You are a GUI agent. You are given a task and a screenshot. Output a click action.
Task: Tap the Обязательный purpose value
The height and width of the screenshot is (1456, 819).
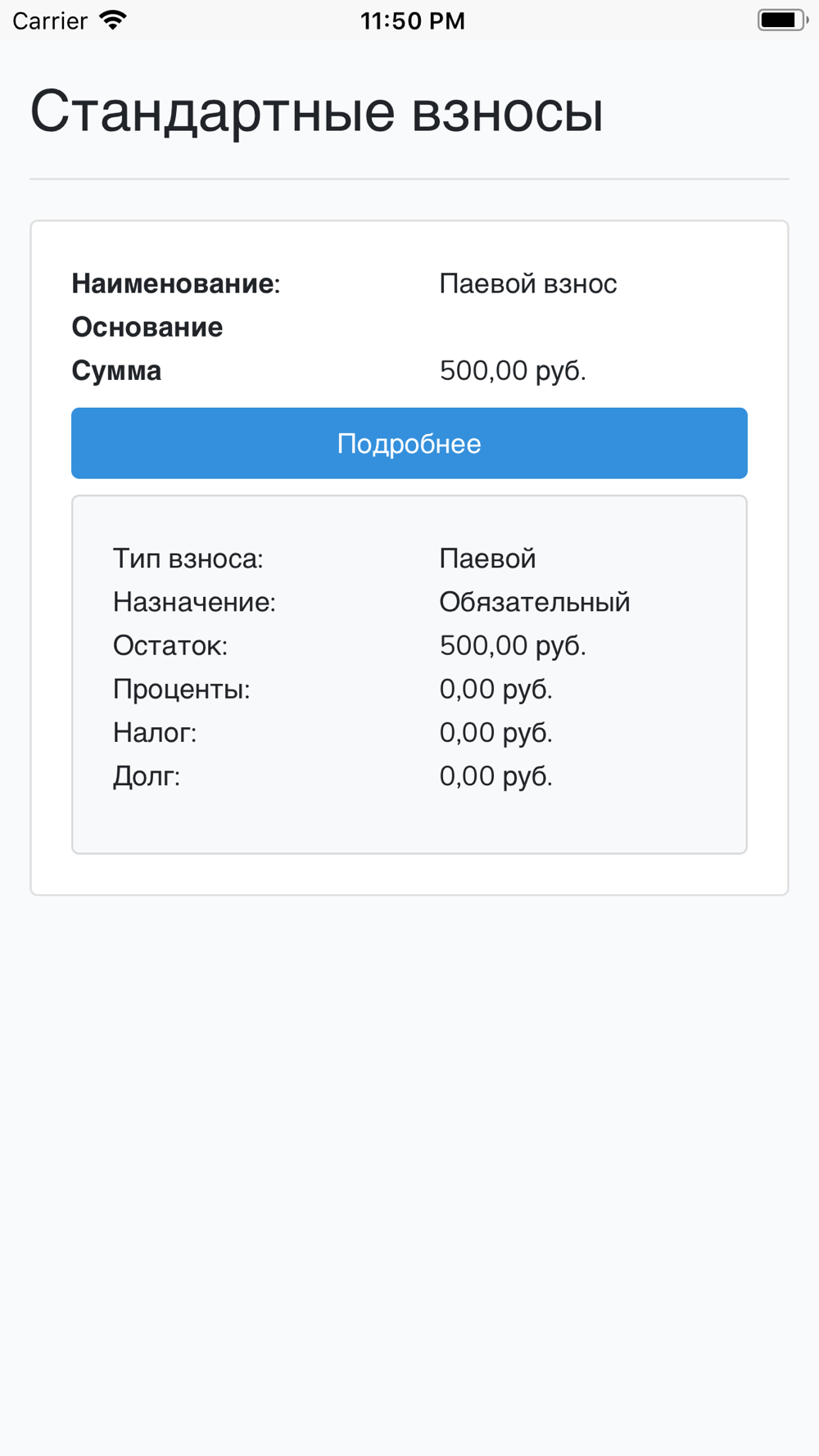(535, 602)
